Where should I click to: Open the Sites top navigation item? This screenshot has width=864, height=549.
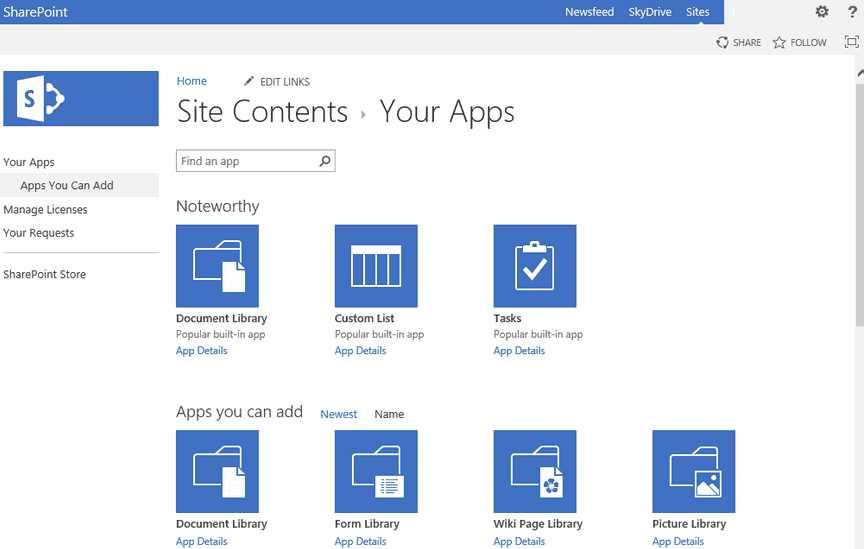697,12
